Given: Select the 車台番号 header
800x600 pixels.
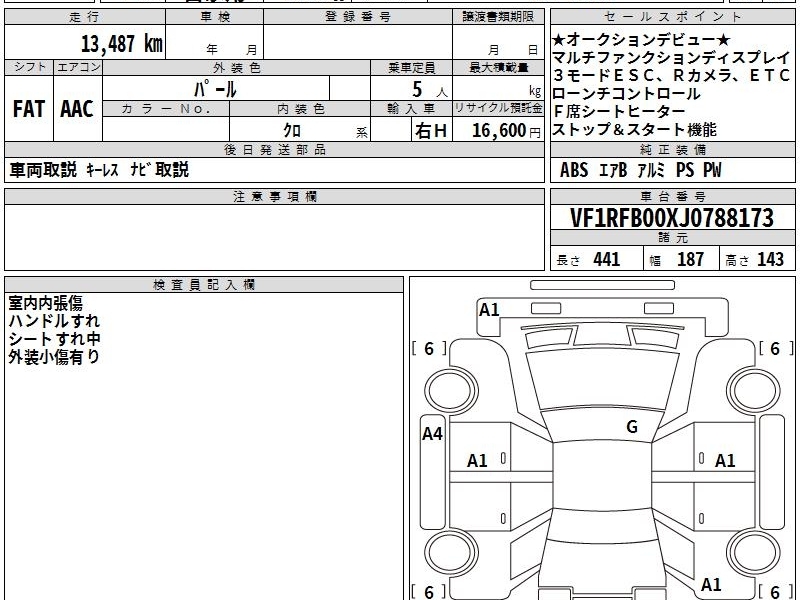Looking at the screenshot, I should point(672,196).
